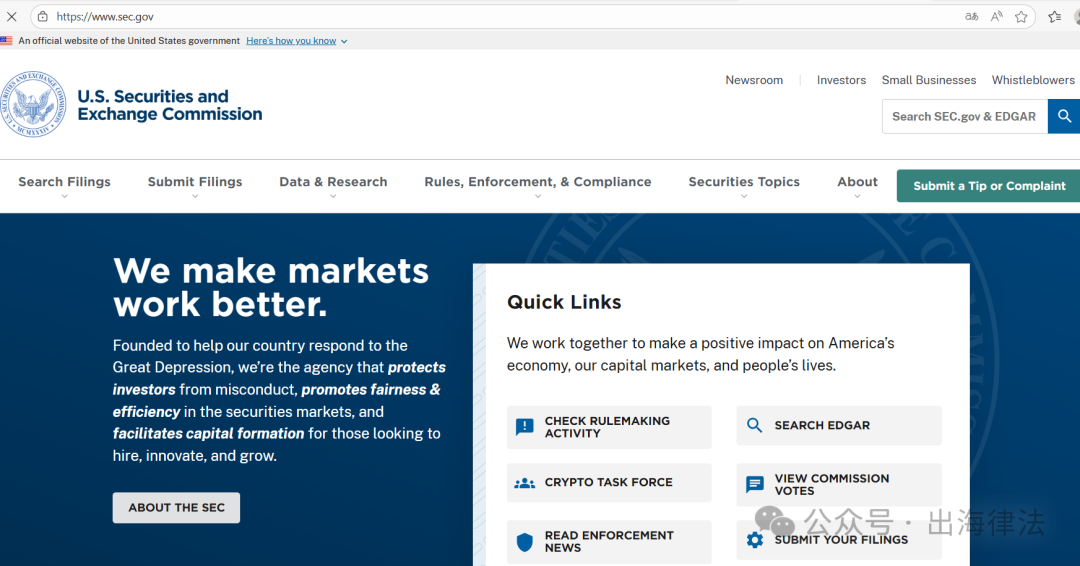Open CHECK RULEMAKING ACTIVITY quick link
1080x566 pixels.
[609, 427]
